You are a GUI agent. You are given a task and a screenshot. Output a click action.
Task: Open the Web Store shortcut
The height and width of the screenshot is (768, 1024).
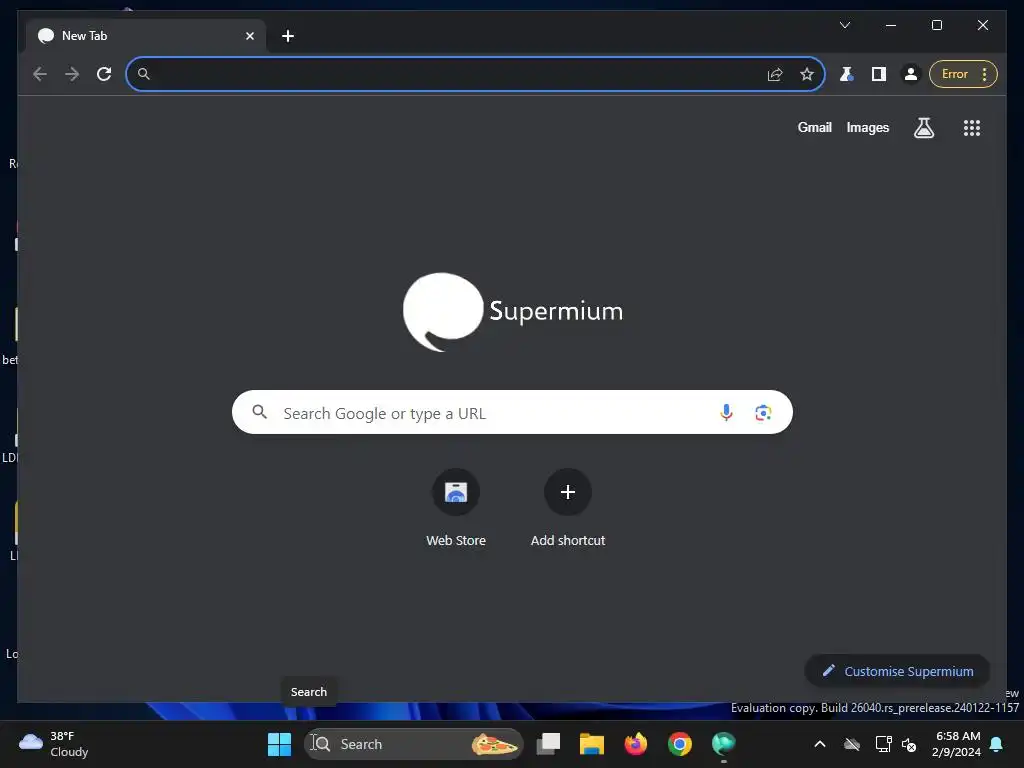[x=456, y=508]
